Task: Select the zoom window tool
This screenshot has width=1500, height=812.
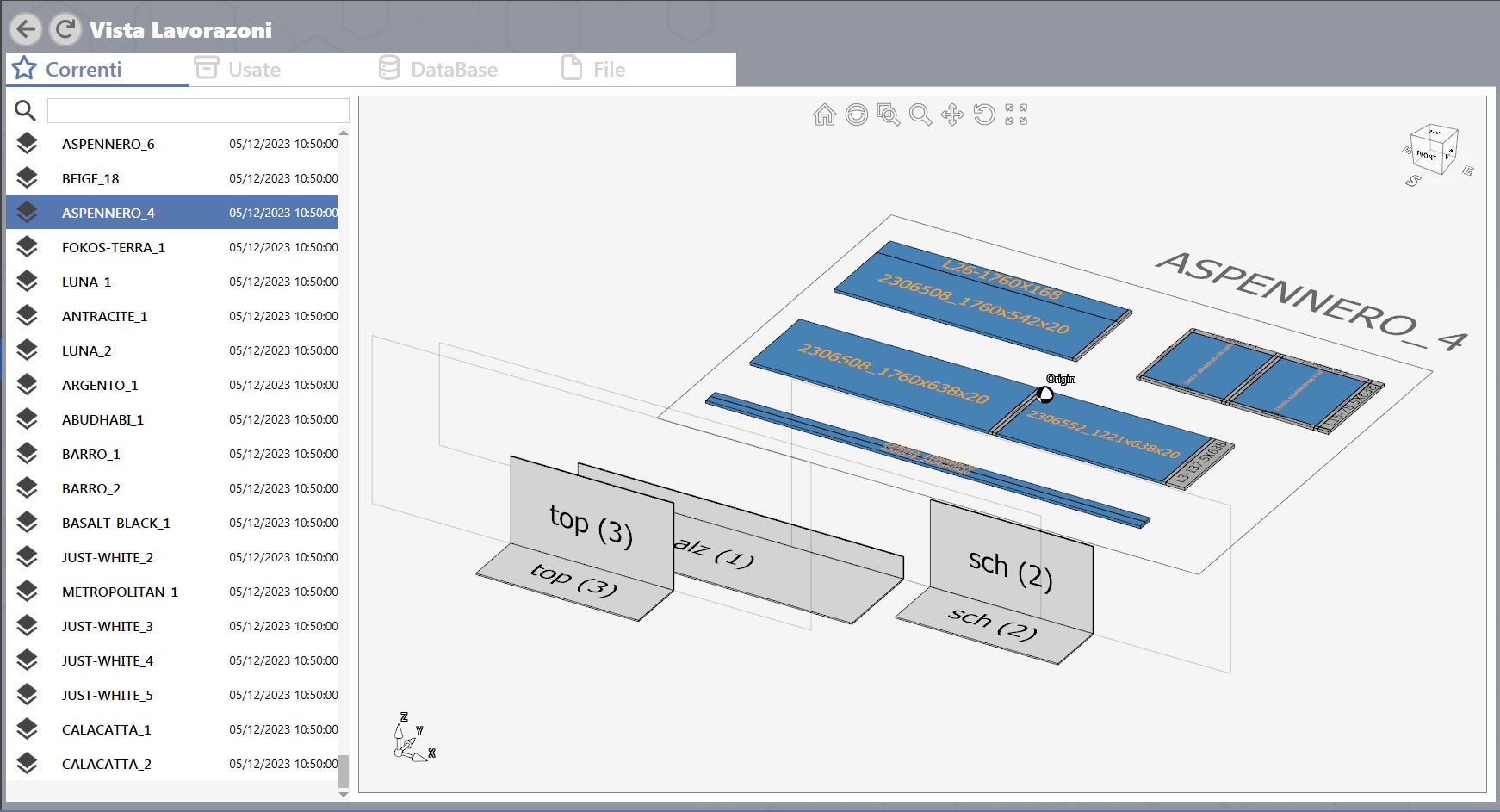Action: 888,115
